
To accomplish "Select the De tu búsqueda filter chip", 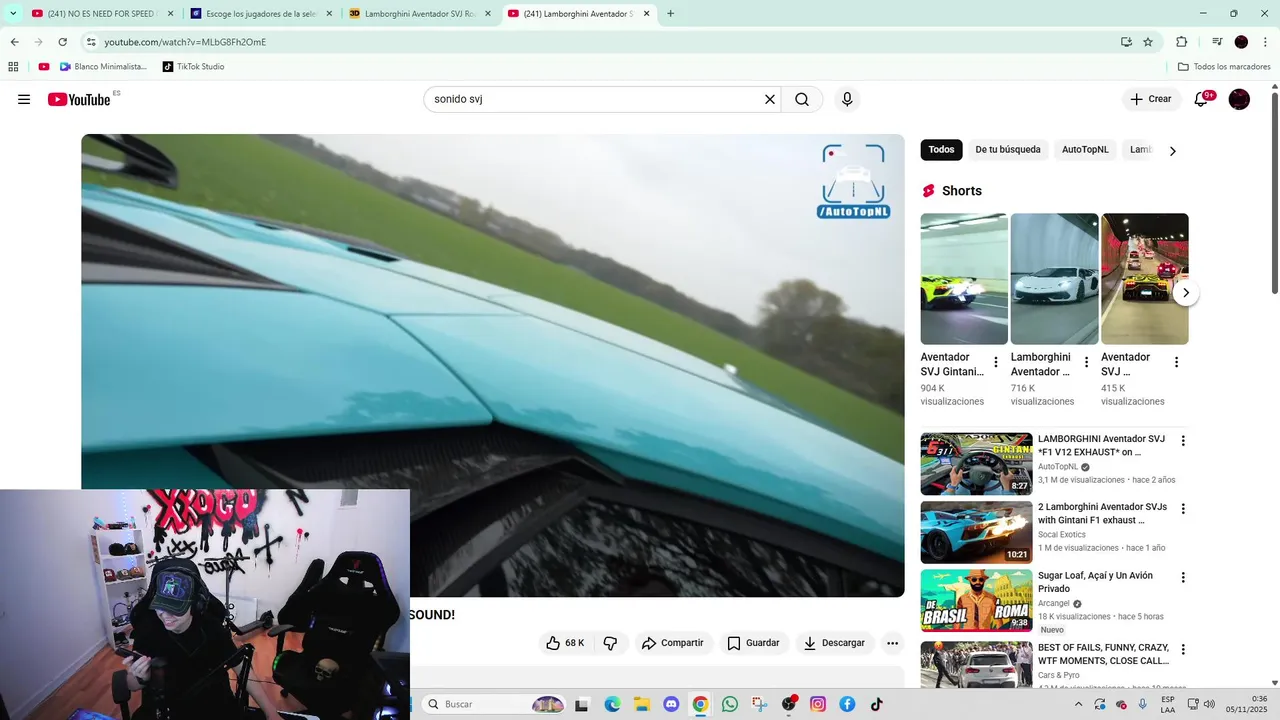I will pos(1008,150).
